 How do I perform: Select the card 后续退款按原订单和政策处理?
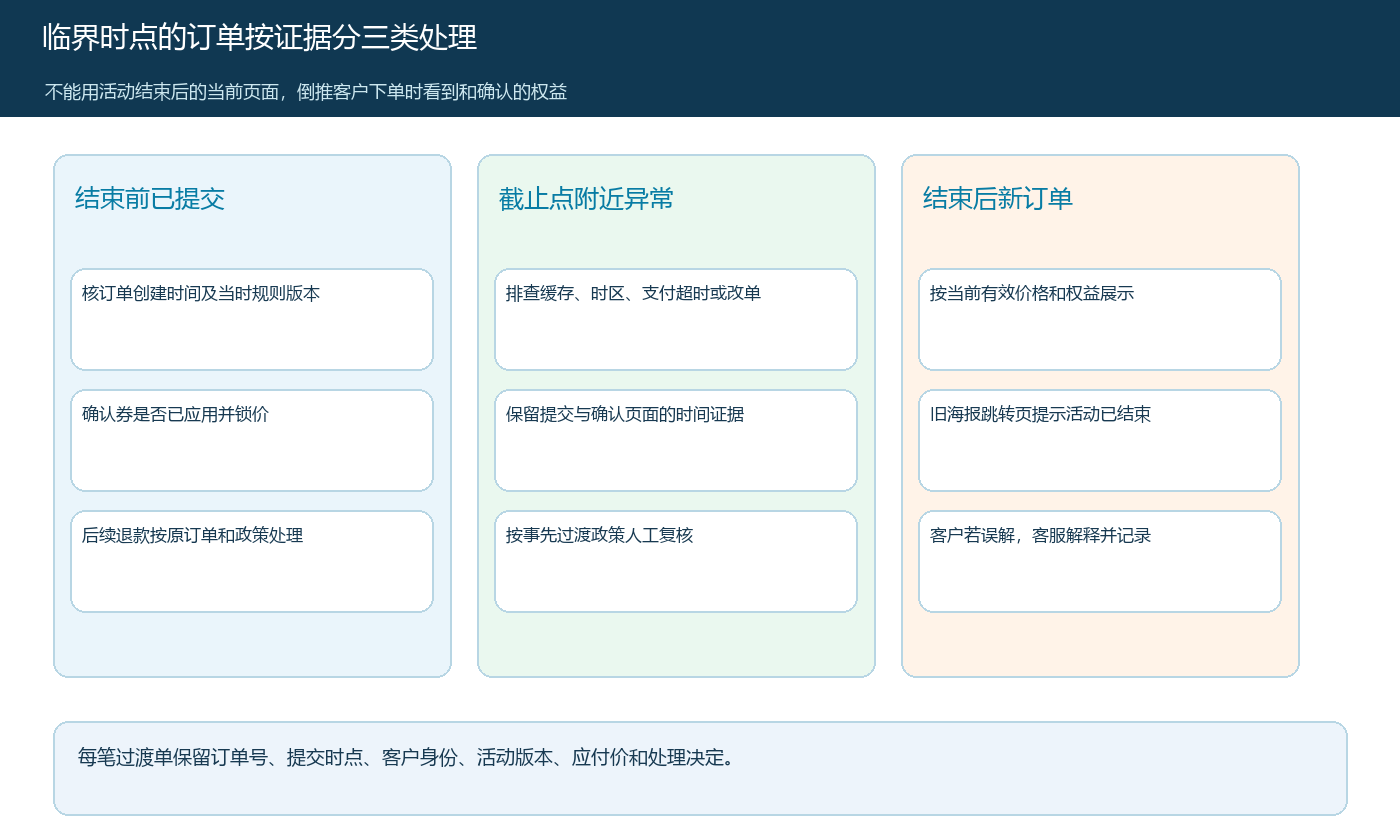coord(252,561)
